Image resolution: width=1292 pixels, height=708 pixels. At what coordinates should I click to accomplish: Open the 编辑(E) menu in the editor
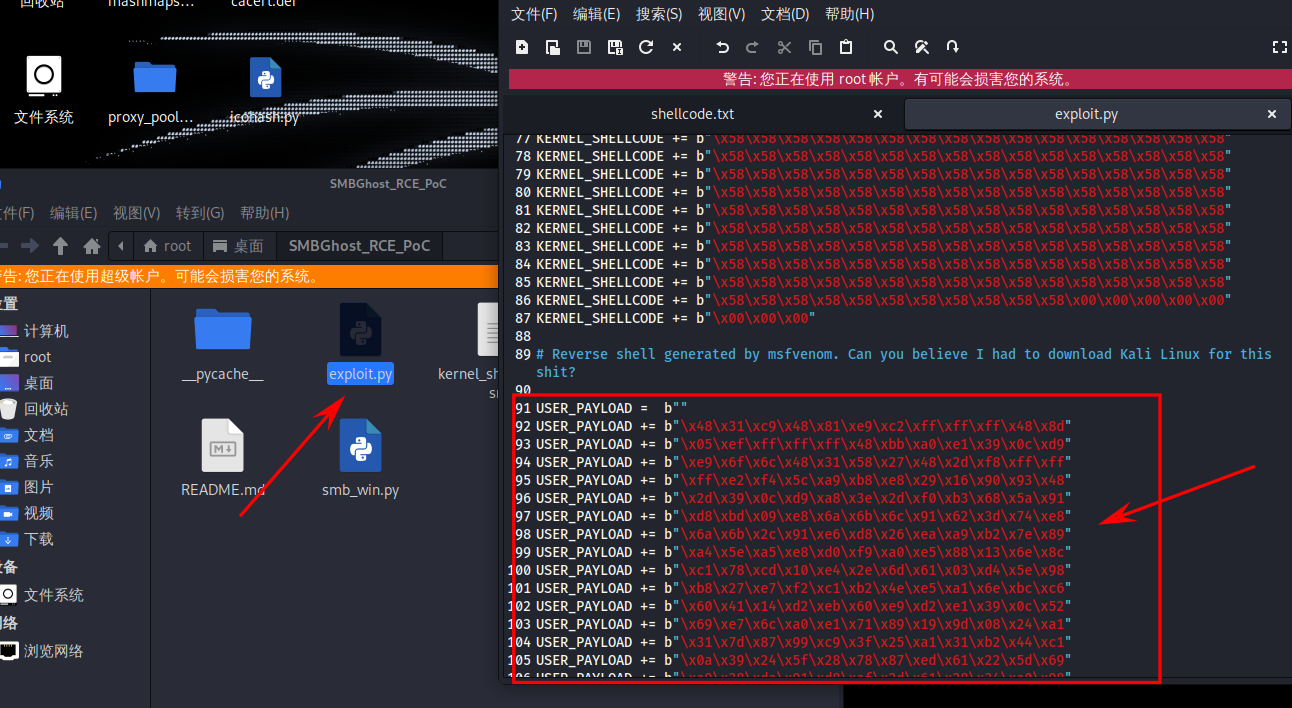click(596, 14)
